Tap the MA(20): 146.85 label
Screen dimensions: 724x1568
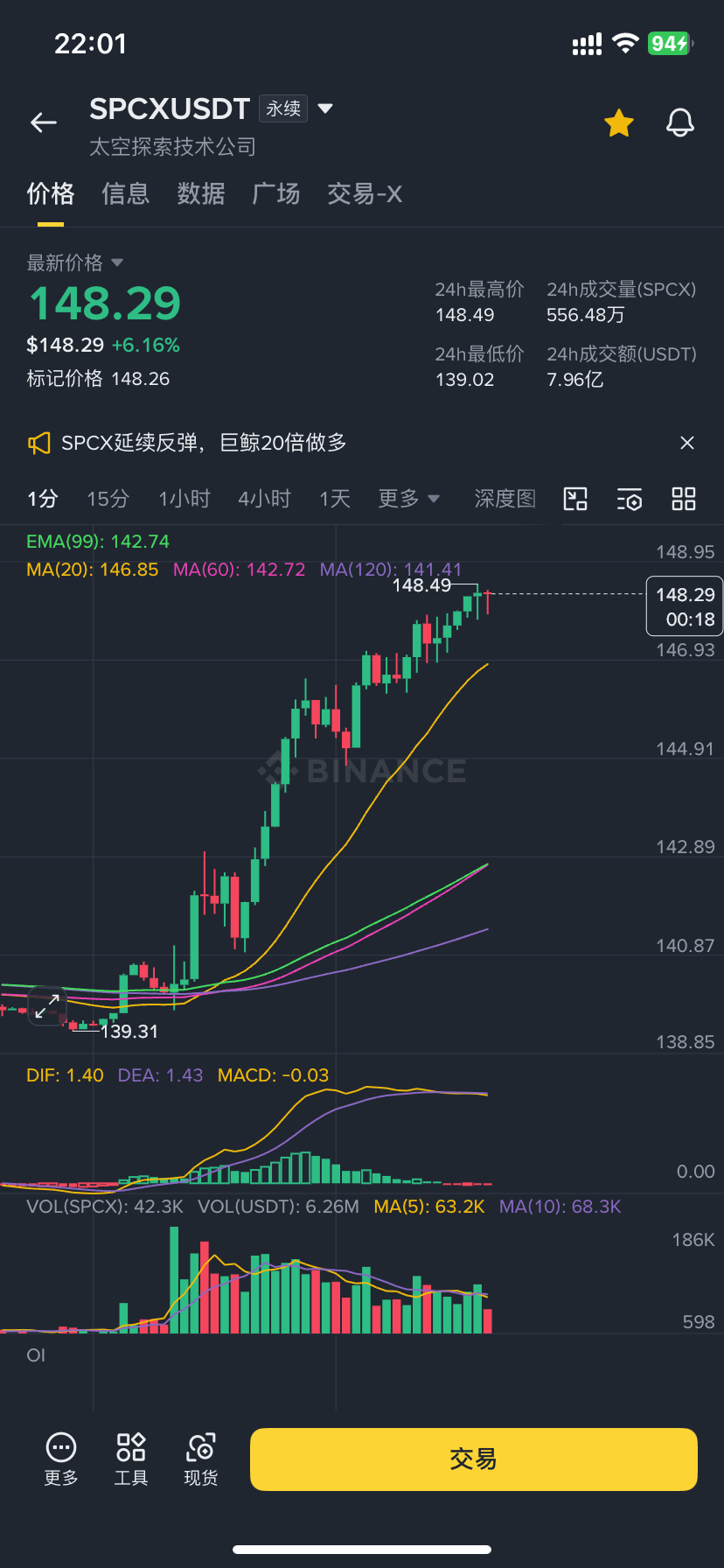[x=93, y=570]
